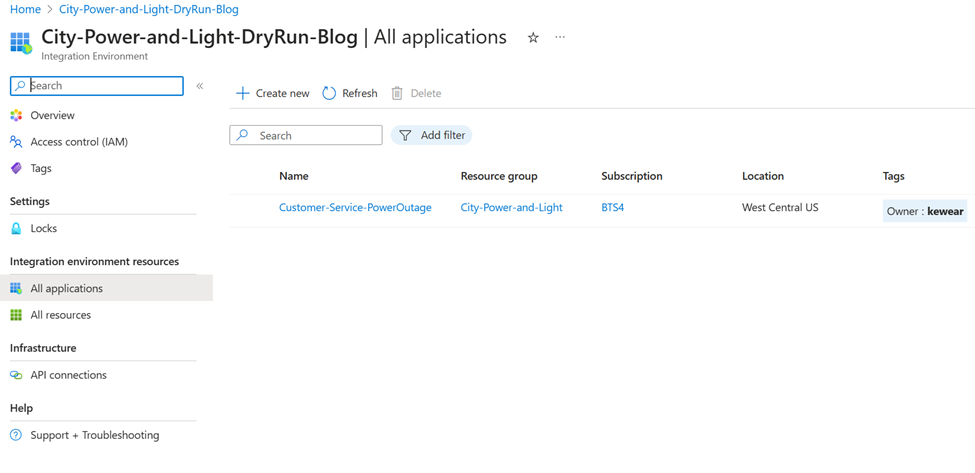Click the Infrastructure section heading
This screenshot has height=473, width=975.
coord(43,348)
